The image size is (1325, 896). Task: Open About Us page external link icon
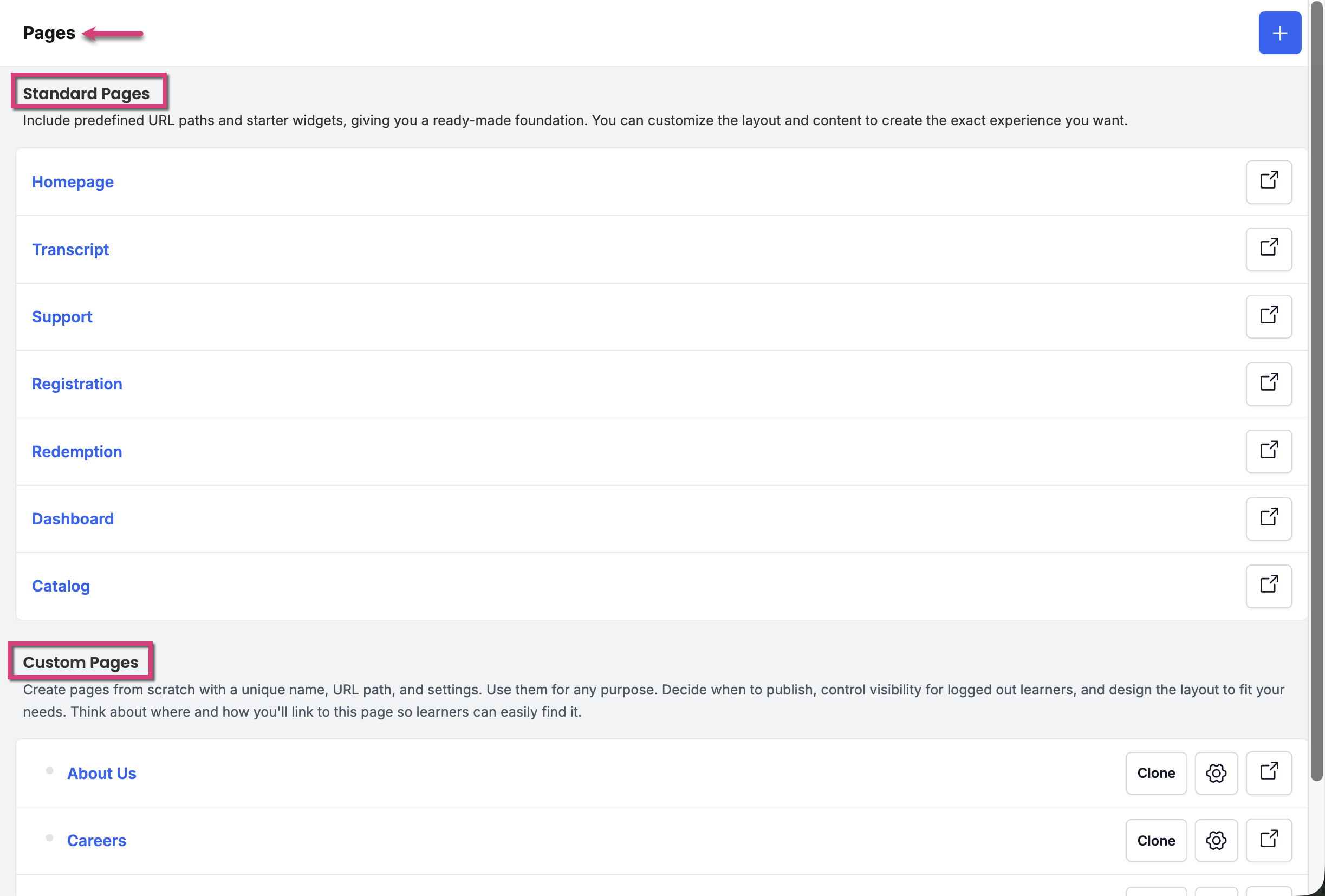(1269, 773)
